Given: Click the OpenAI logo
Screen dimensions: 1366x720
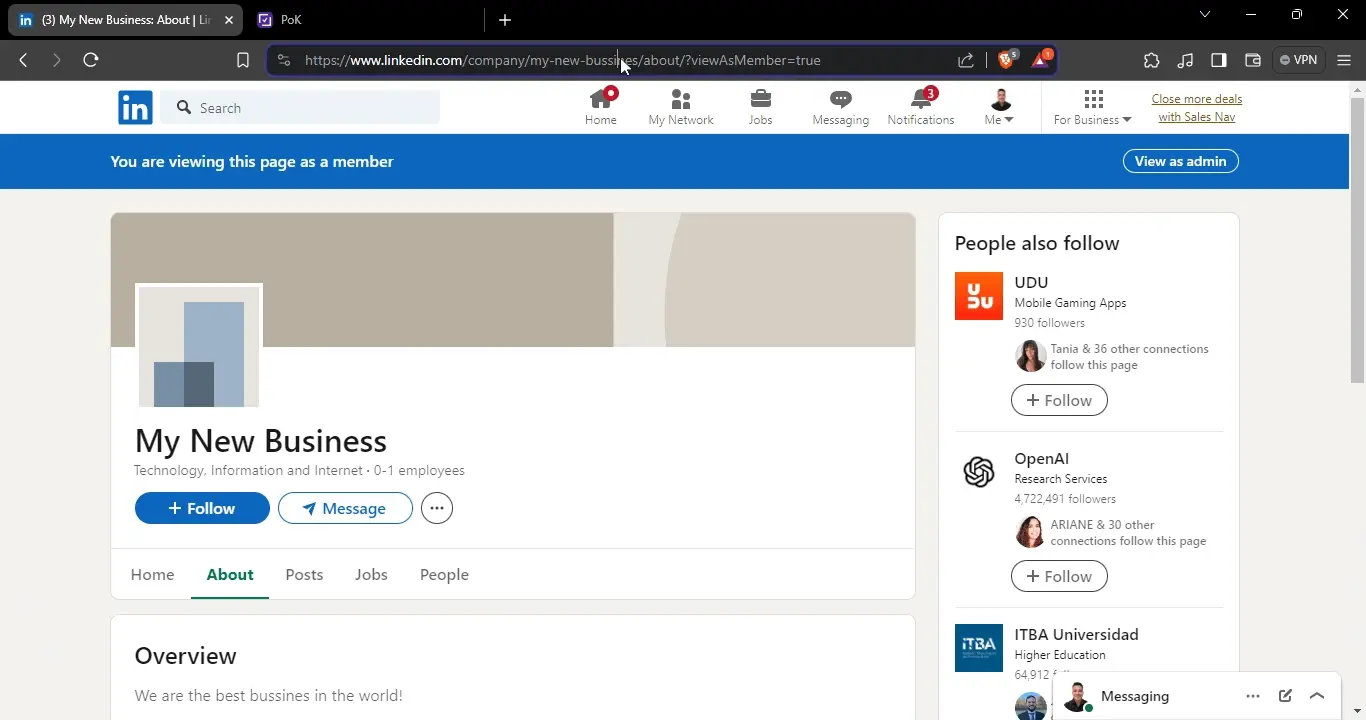Looking at the screenshot, I should [x=979, y=472].
